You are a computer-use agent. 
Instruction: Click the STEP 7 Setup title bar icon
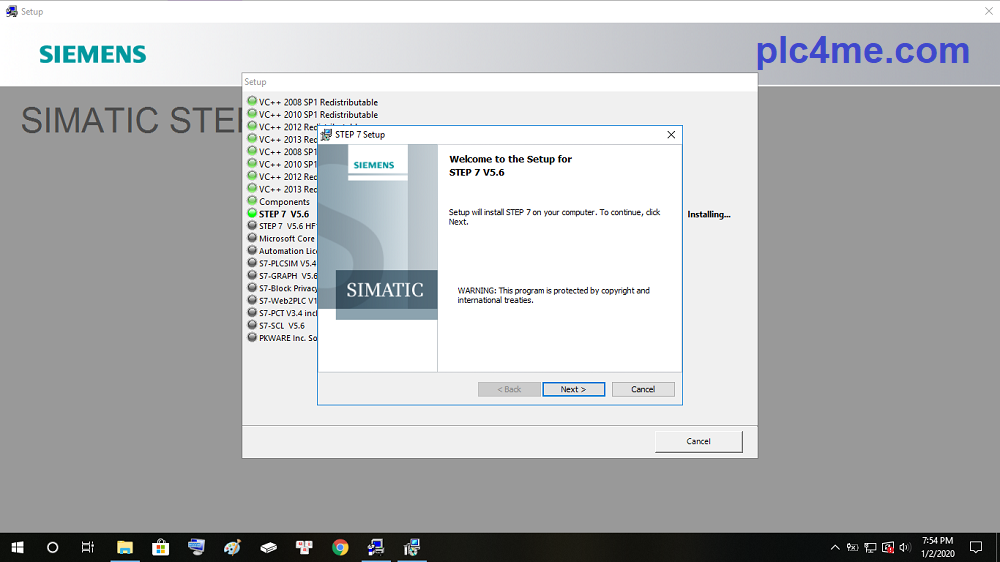pyautogui.click(x=327, y=135)
